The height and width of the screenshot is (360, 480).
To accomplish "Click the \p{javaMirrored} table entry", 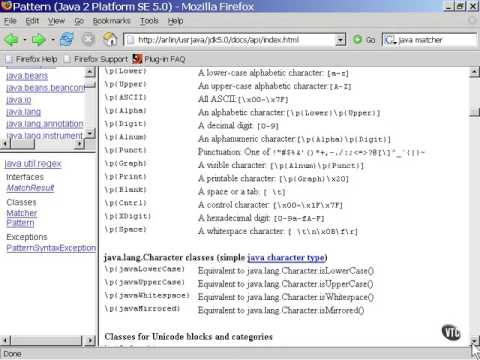I will (142, 309).
